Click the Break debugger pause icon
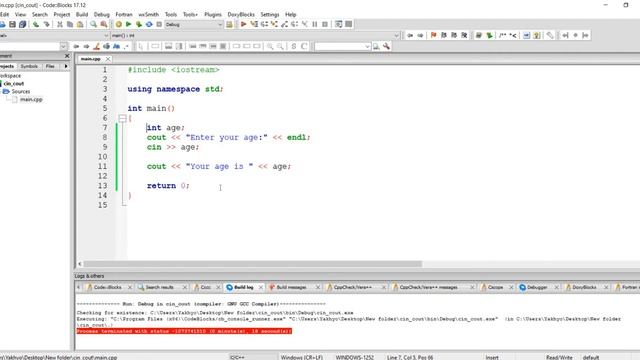Viewport: 640px width, 360px height. point(315,24)
